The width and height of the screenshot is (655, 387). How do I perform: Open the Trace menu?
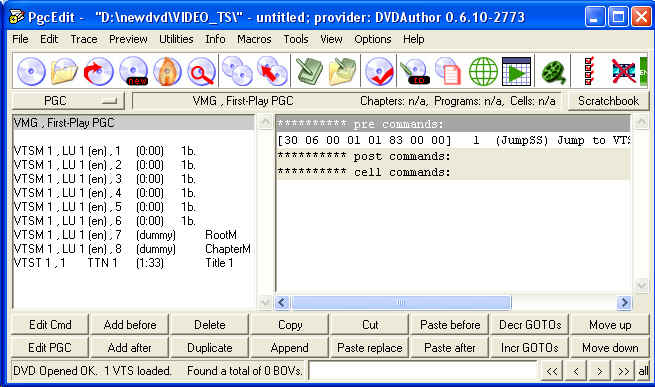pos(84,39)
